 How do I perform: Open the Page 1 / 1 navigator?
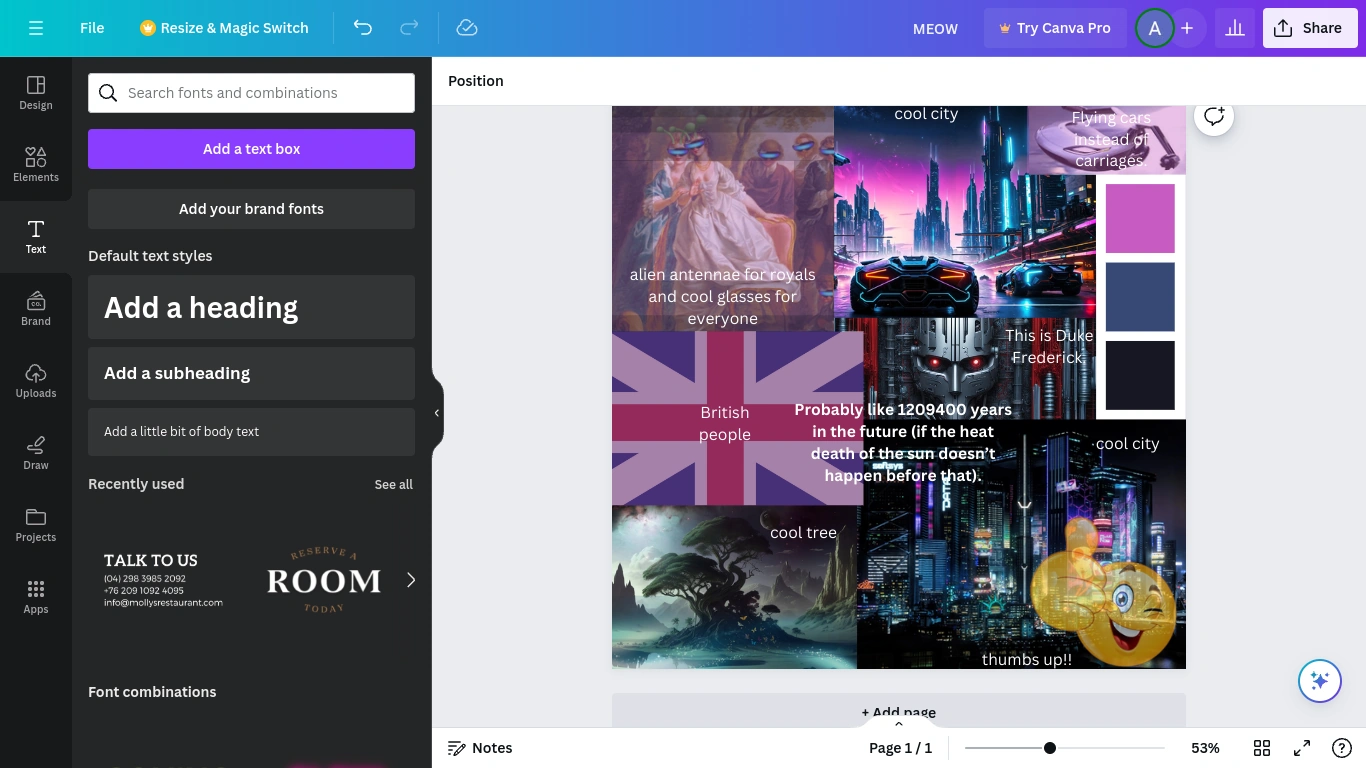(899, 747)
